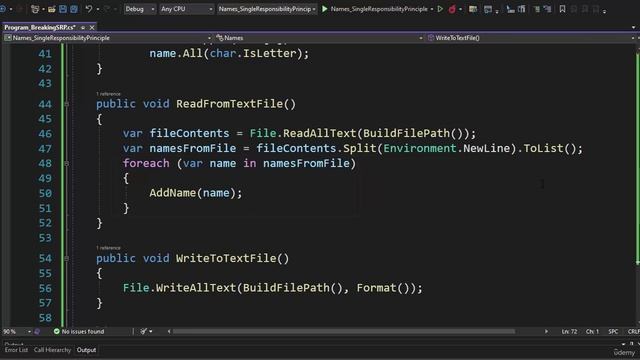This screenshot has height=360, width=640.
Task: Open the Hot Reload options dropdown arrow
Action: [460, 9]
